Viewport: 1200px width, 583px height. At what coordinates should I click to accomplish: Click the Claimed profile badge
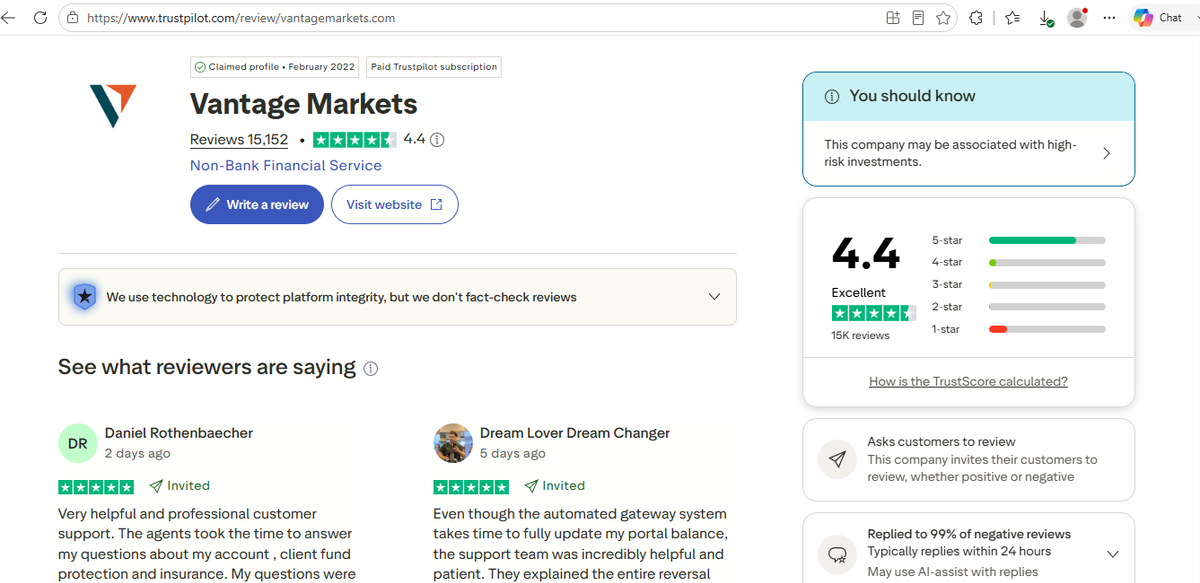coord(274,67)
